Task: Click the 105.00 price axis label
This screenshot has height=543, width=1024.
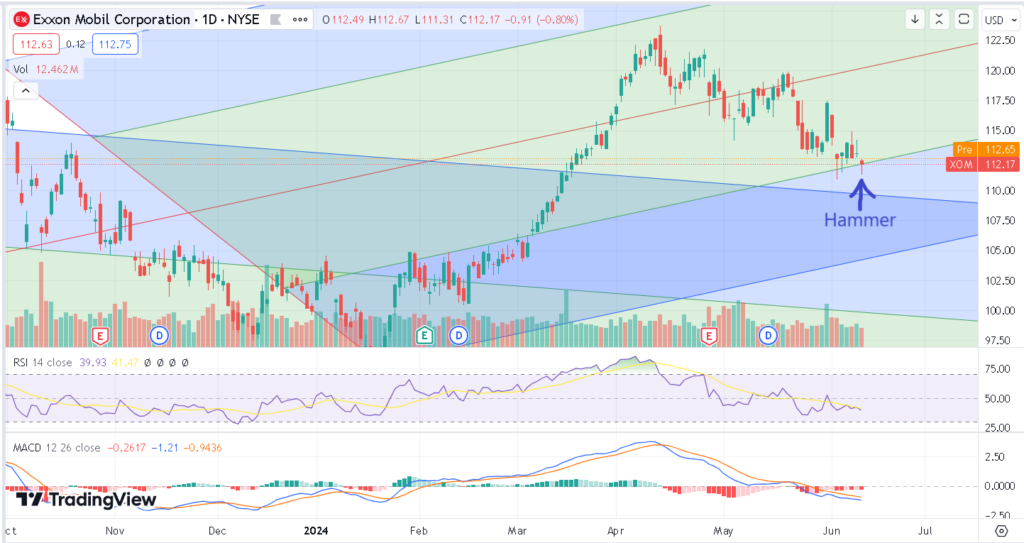Action: point(1000,250)
